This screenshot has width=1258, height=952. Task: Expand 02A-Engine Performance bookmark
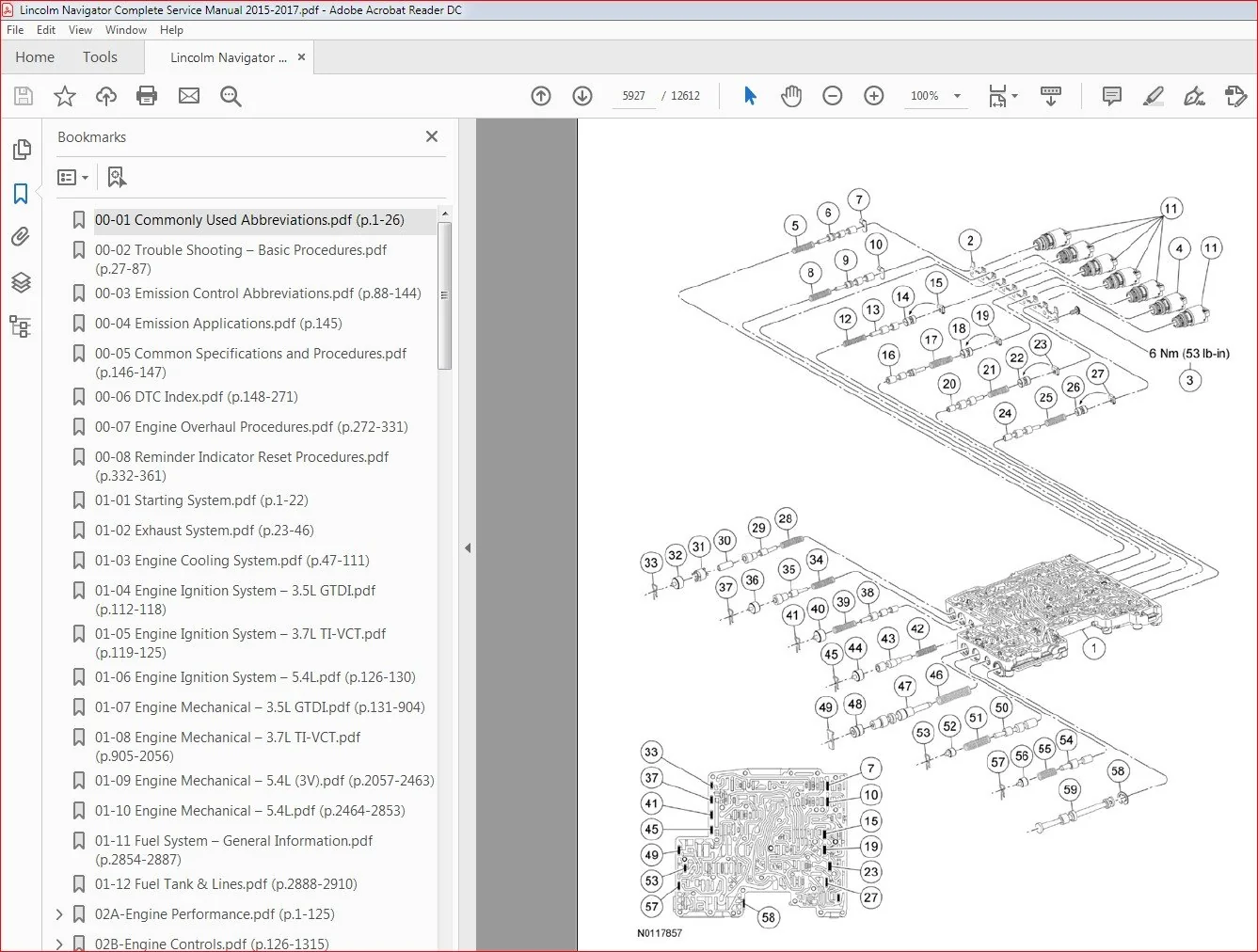[x=59, y=914]
